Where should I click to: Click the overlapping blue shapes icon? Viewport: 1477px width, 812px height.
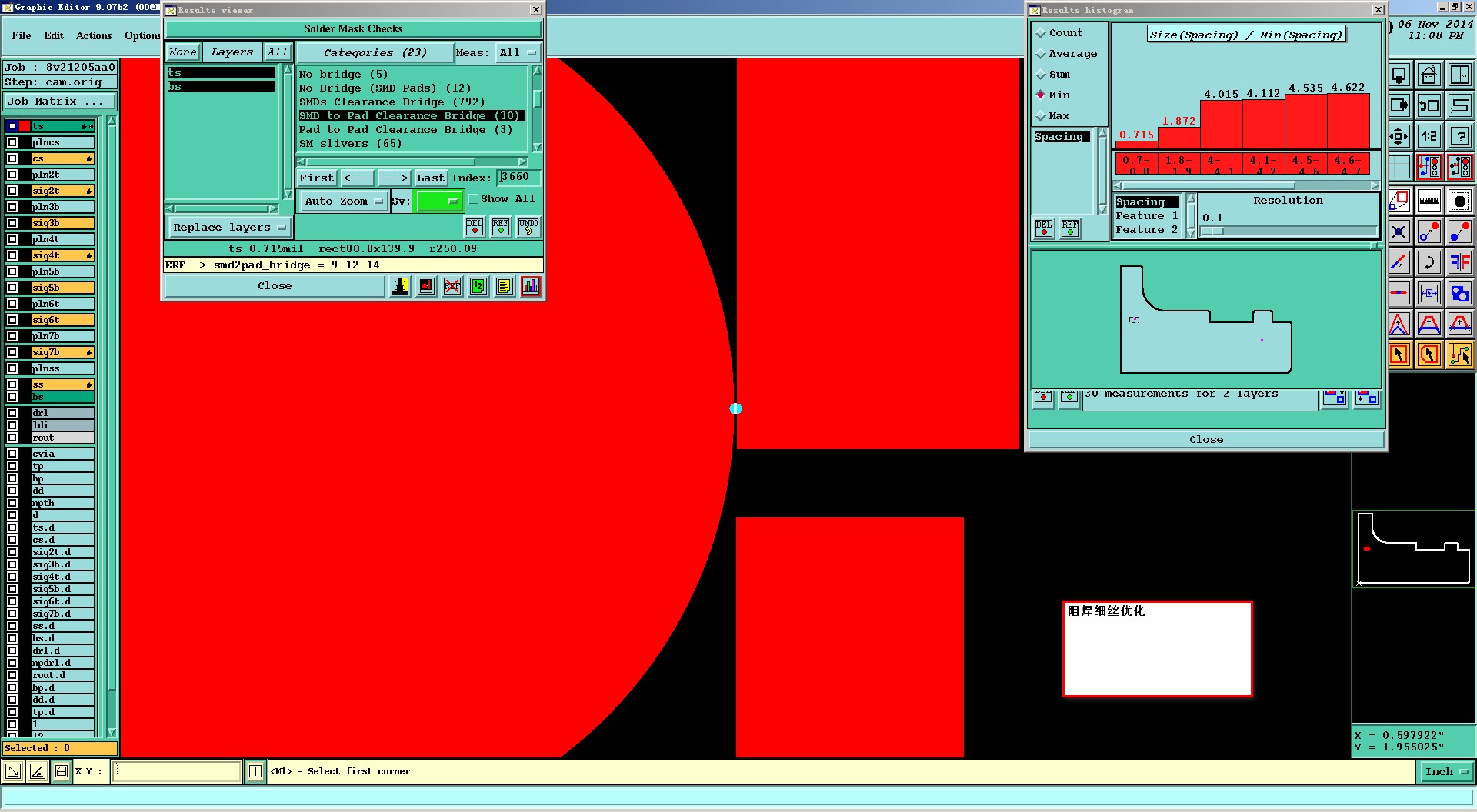click(1459, 293)
